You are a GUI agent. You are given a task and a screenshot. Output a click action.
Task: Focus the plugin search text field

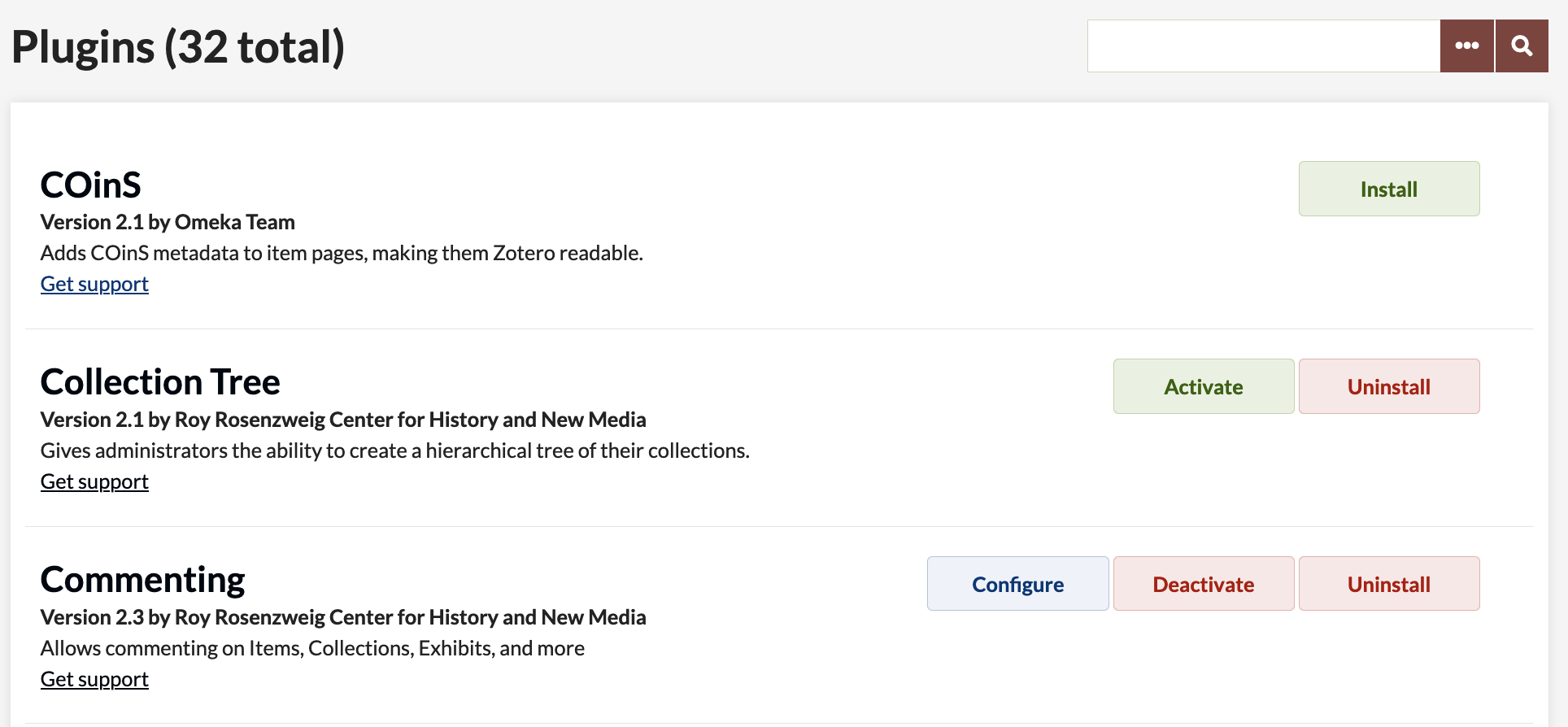coord(1263,46)
